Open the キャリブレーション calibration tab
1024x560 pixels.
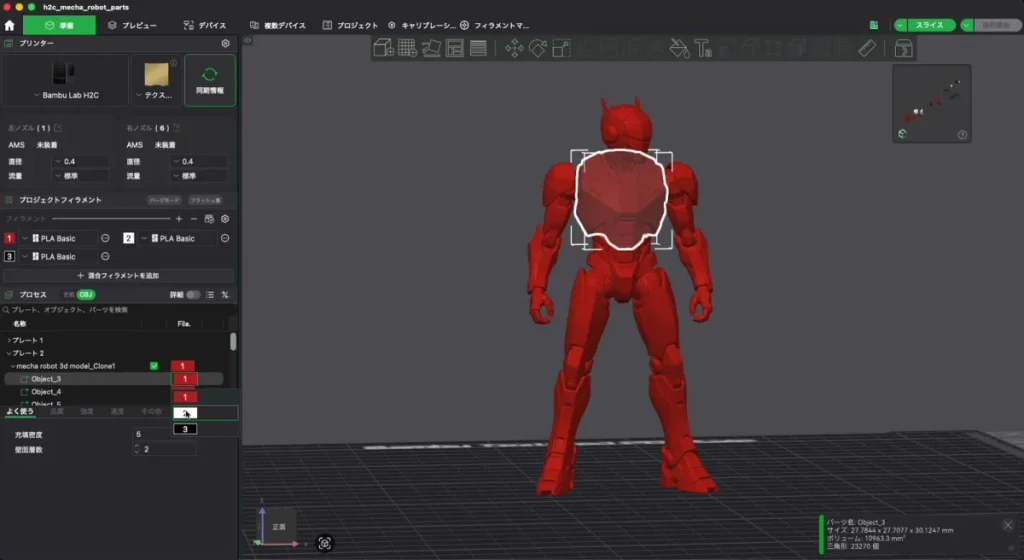(423, 25)
